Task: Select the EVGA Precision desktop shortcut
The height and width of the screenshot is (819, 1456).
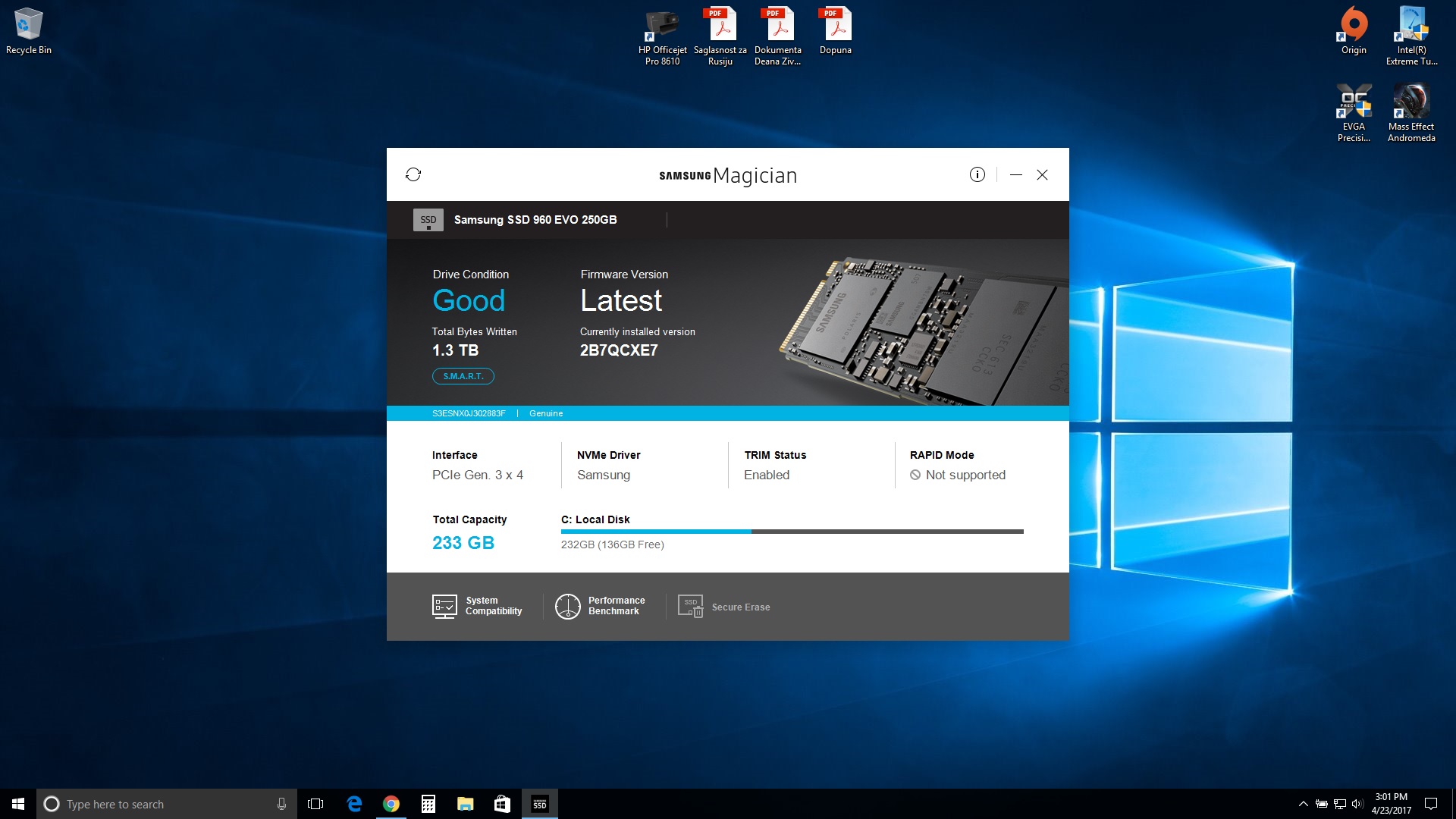Action: click(x=1354, y=113)
